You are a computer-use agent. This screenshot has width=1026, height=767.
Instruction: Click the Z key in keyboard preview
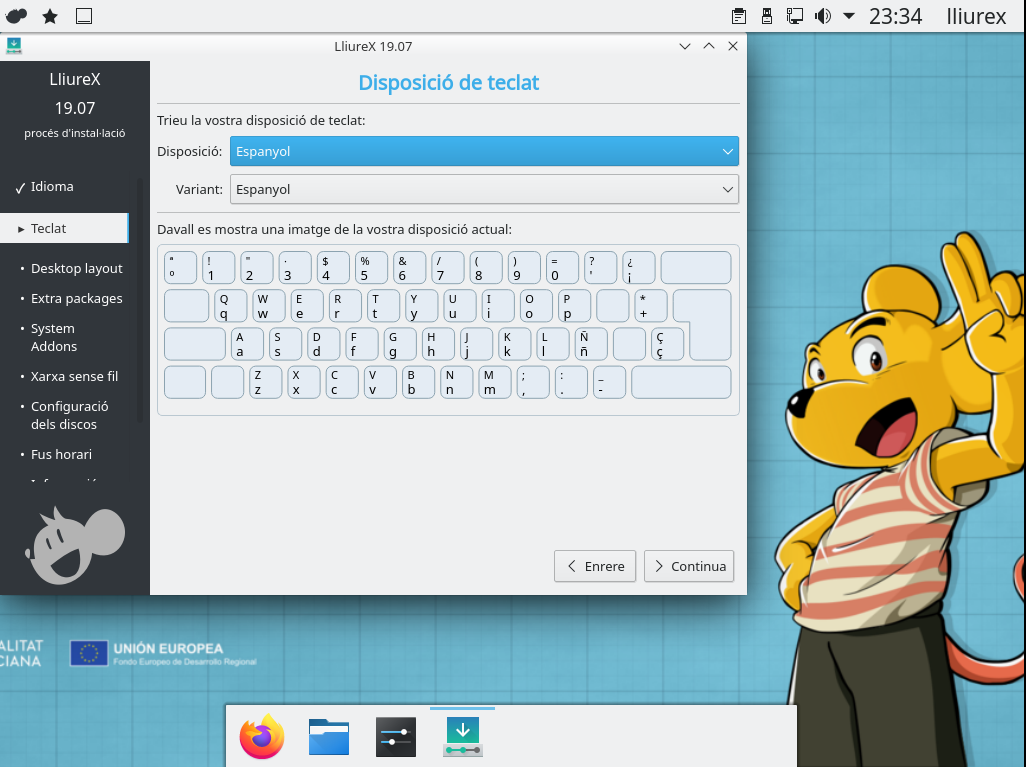pyautogui.click(x=266, y=382)
